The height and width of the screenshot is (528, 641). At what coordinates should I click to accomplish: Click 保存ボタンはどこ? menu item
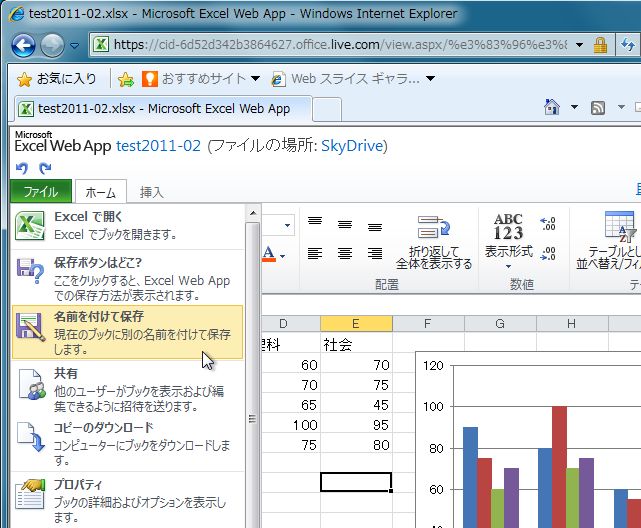pyautogui.click(x=127, y=278)
